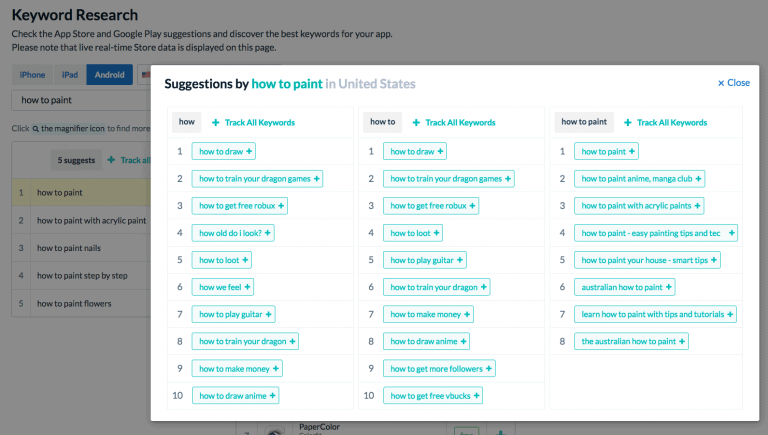Click plus on 'how to paint with acrylic paints'

[x=697, y=206]
